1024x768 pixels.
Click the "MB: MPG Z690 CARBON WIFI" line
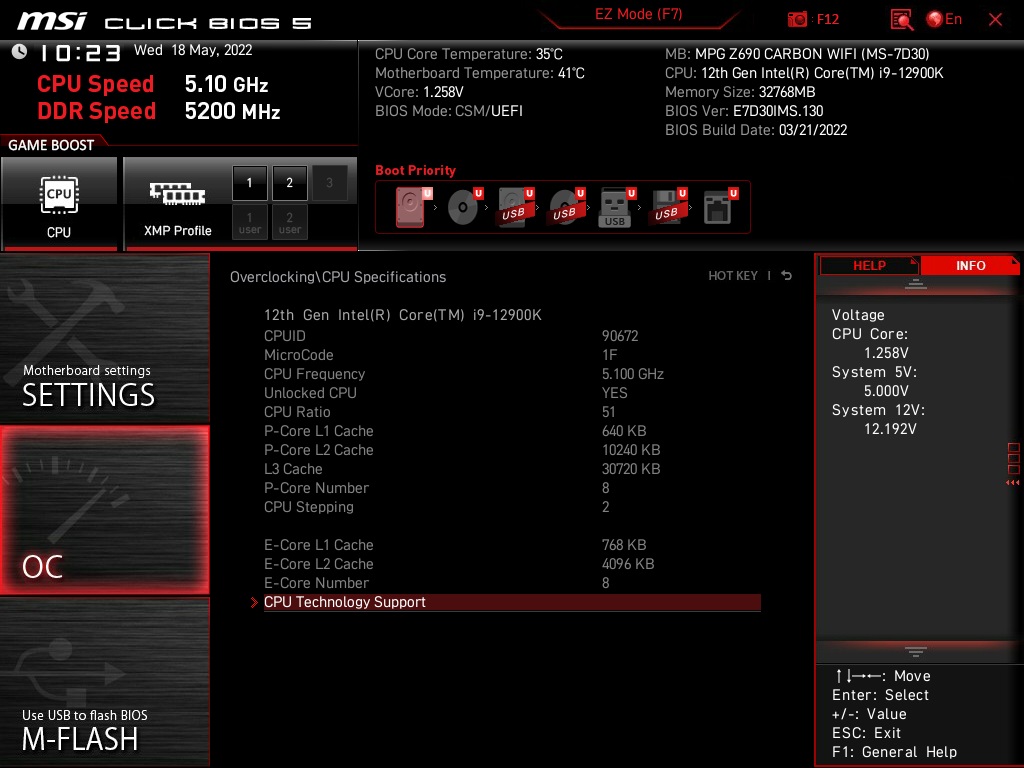pos(797,54)
